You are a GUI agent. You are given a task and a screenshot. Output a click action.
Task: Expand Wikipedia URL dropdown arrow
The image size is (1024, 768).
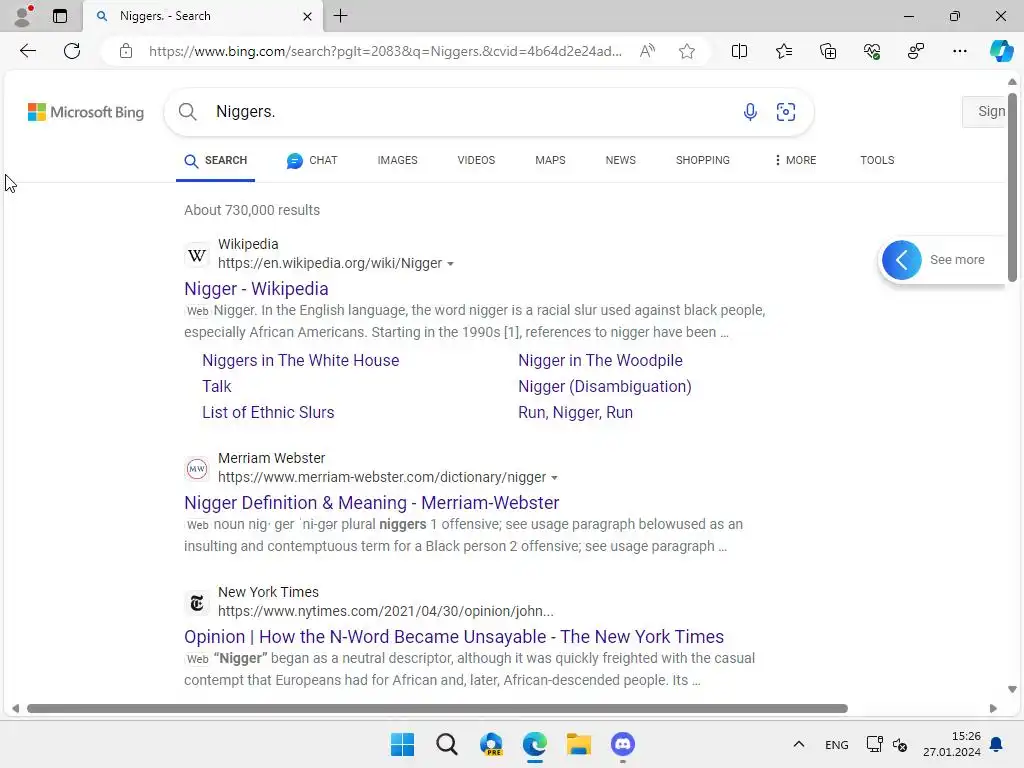point(450,264)
